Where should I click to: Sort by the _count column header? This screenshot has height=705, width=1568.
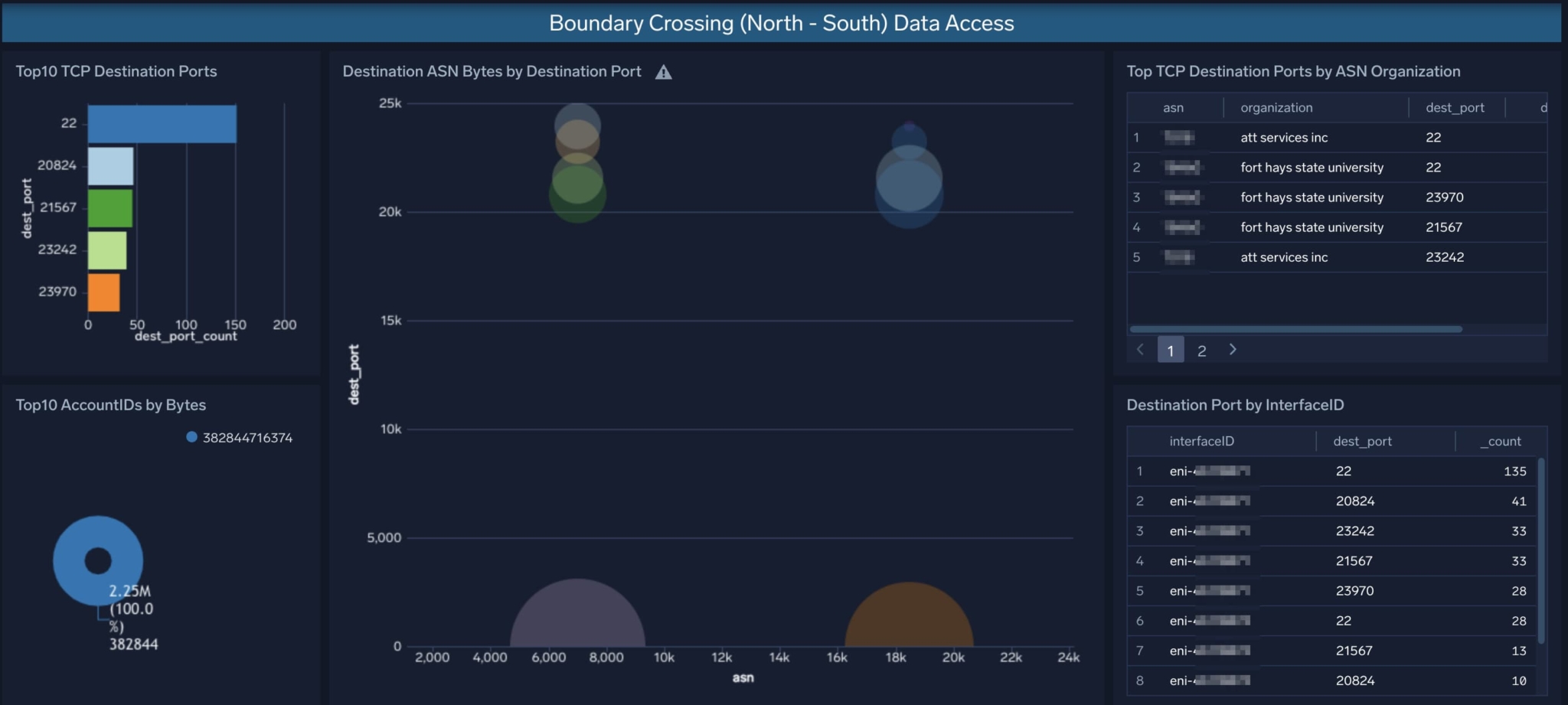click(1501, 442)
